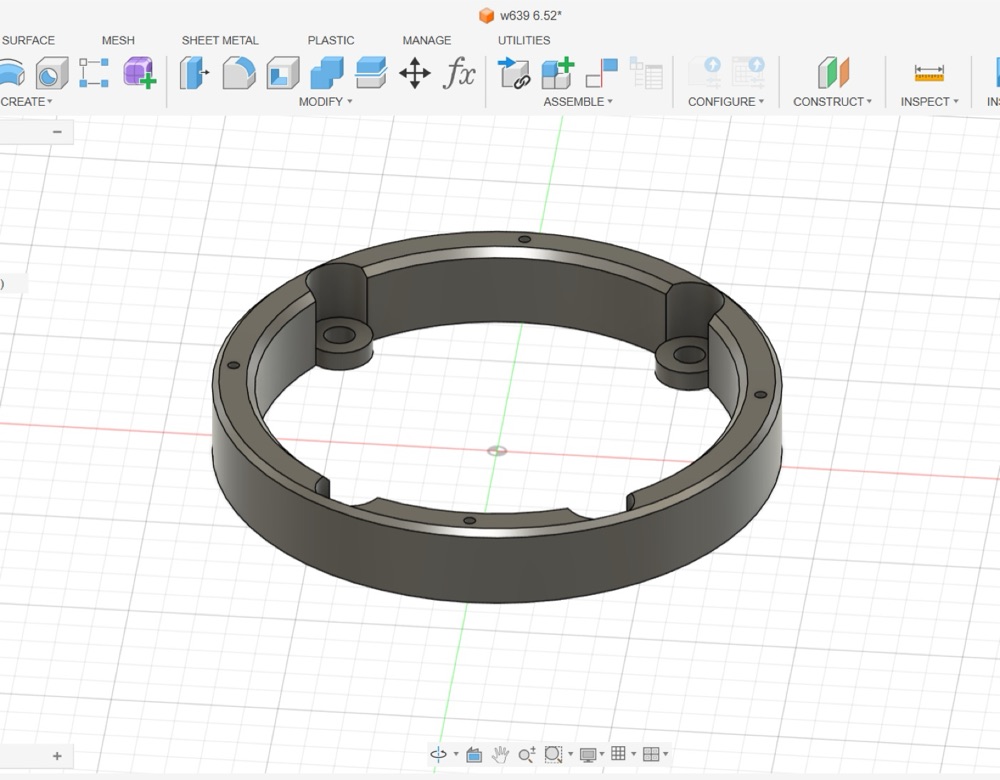Open the Plastic tab
The height and width of the screenshot is (780, 1000).
331,40
